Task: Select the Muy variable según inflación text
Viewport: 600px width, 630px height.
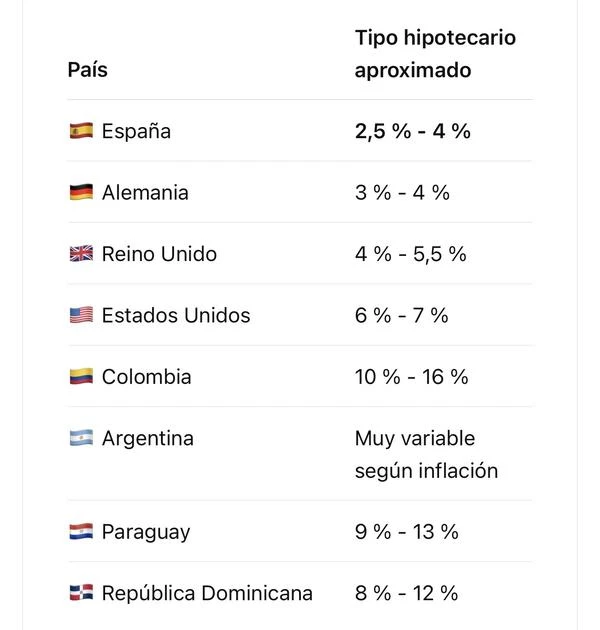Action: 426,454
